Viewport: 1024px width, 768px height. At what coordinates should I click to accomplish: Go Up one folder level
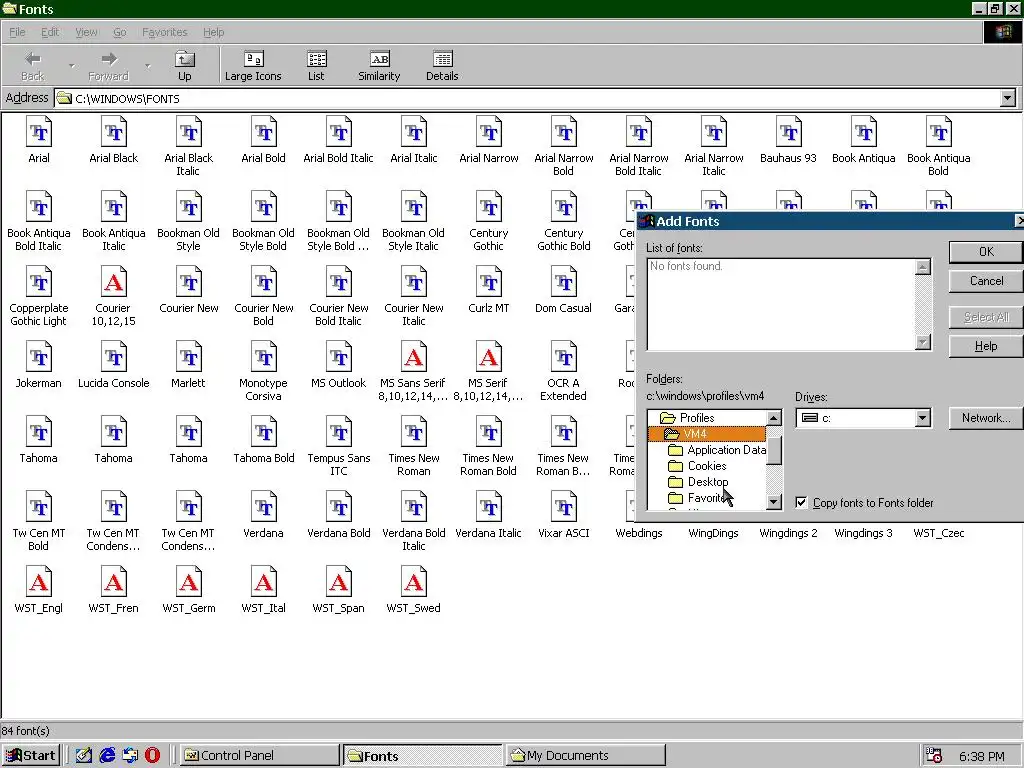coord(185,66)
